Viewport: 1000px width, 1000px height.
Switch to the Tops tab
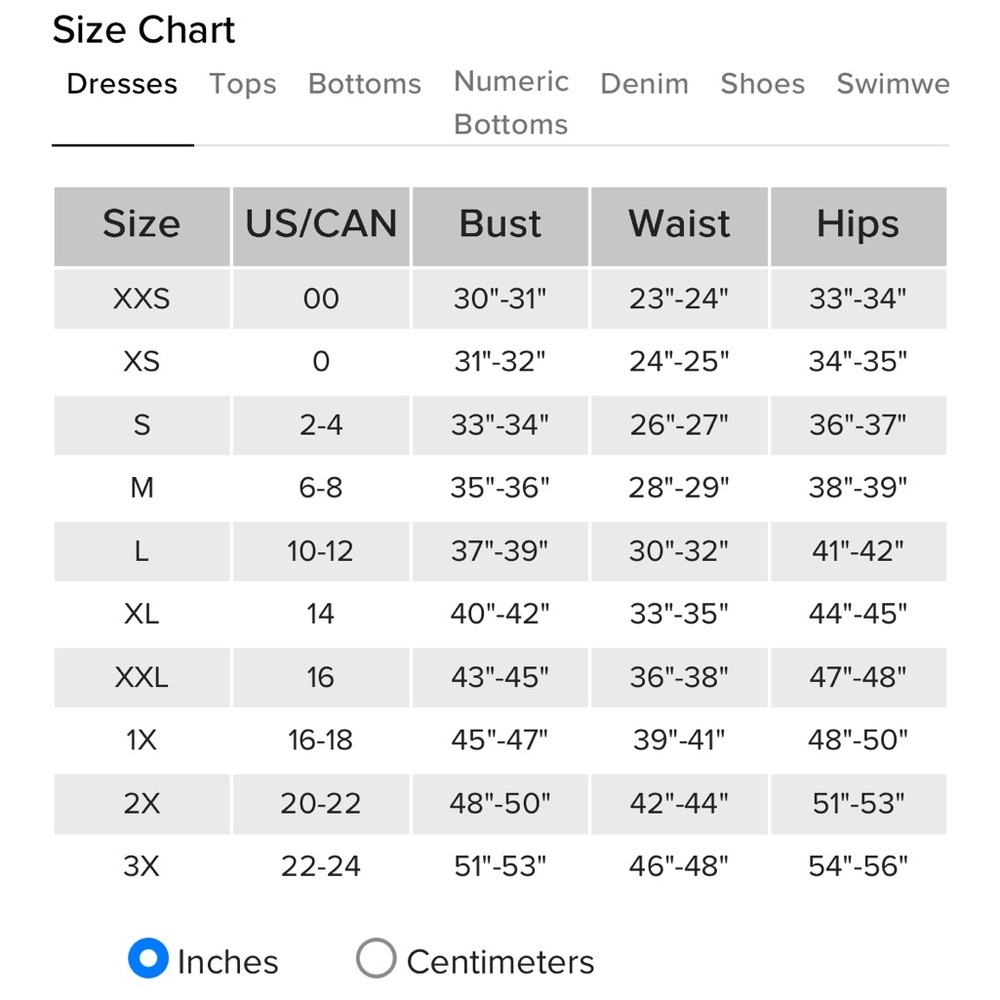[243, 84]
